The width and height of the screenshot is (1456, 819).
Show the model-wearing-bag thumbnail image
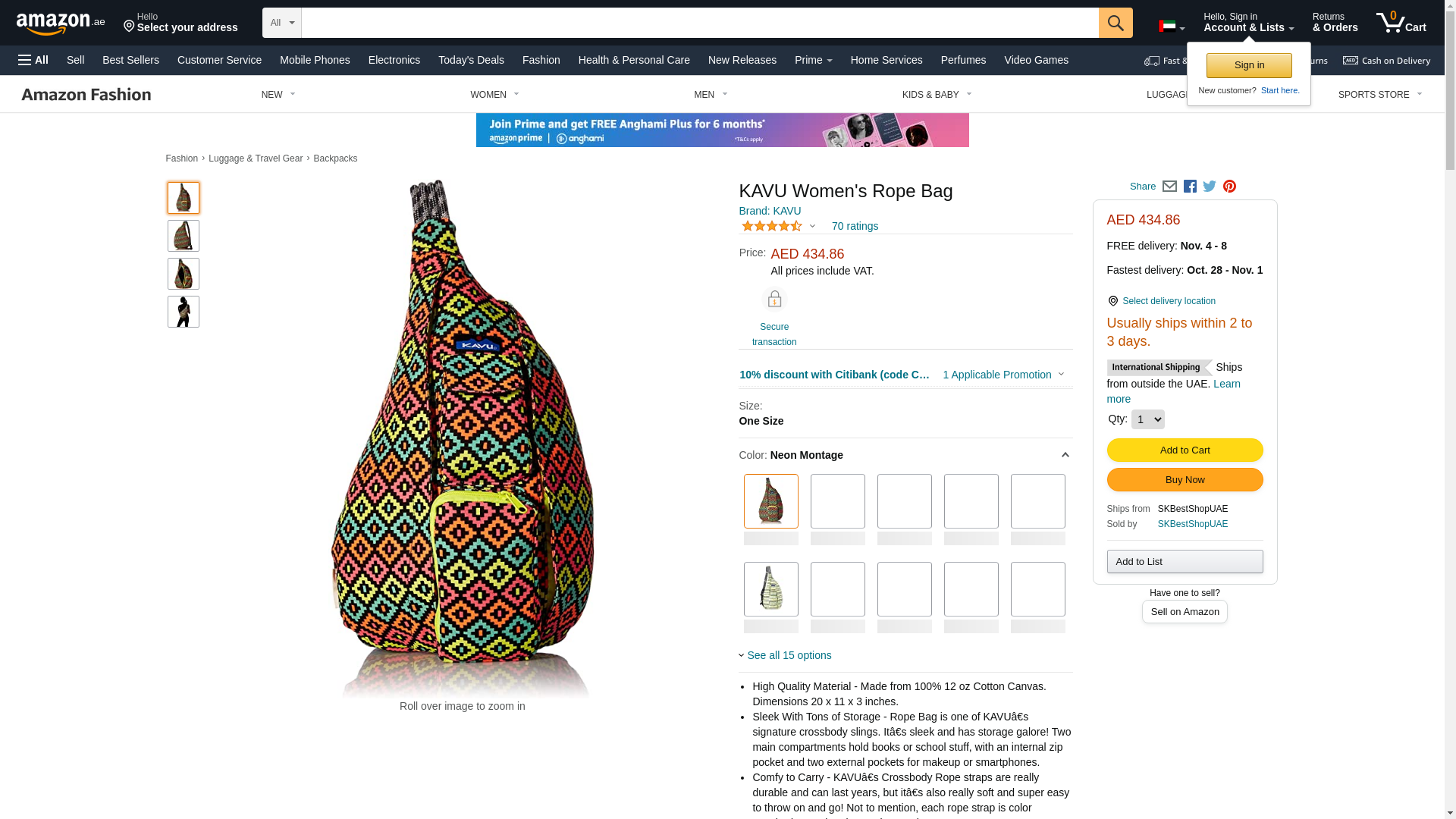[184, 312]
